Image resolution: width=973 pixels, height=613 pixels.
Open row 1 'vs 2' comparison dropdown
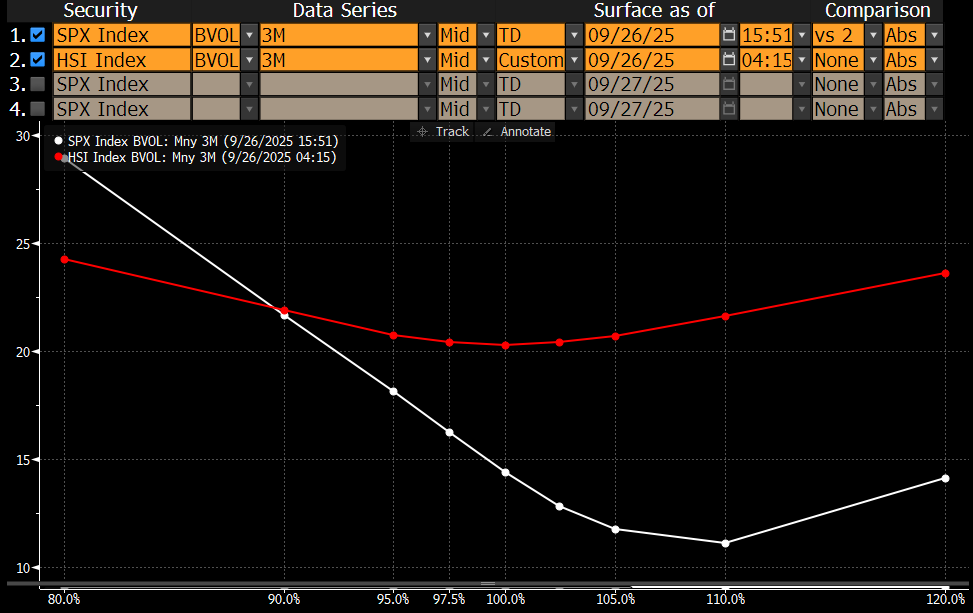tap(874, 35)
